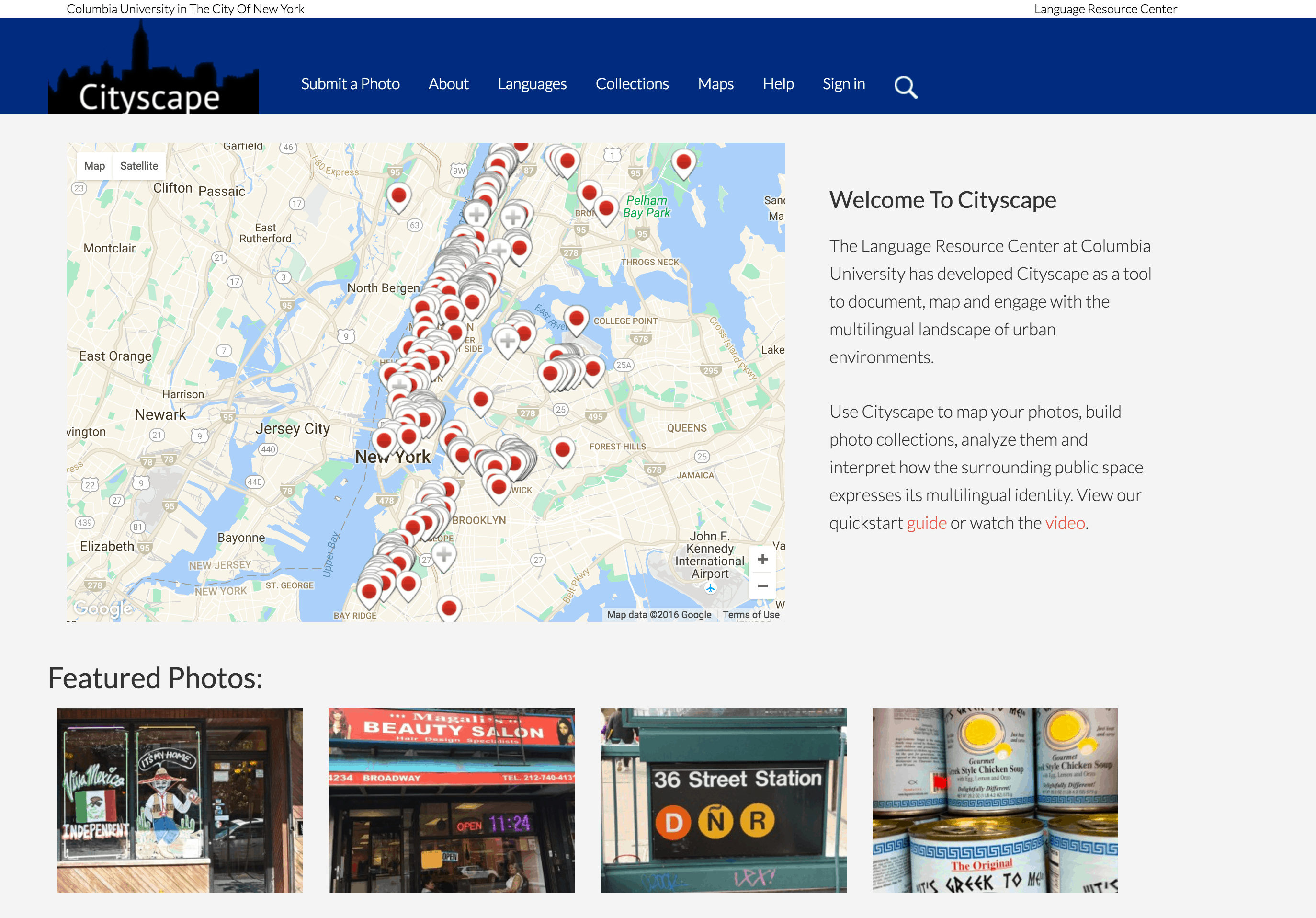The width and height of the screenshot is (1316, 918).
Task: Switch map to Map view
Action: [94, 166]
